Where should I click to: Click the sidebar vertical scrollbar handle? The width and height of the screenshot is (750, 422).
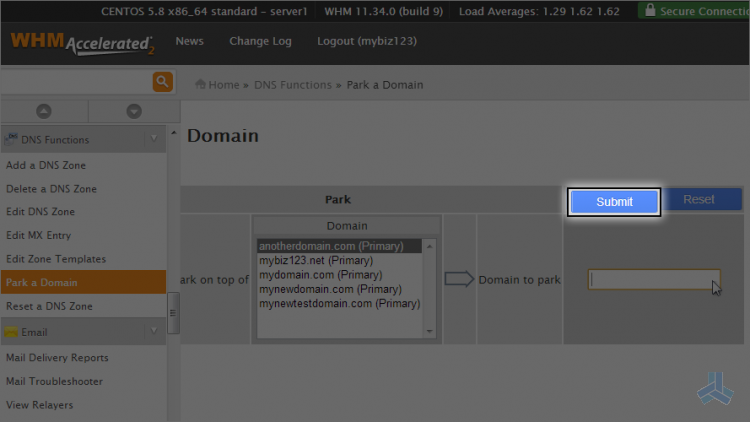click(x=173, y=313)
